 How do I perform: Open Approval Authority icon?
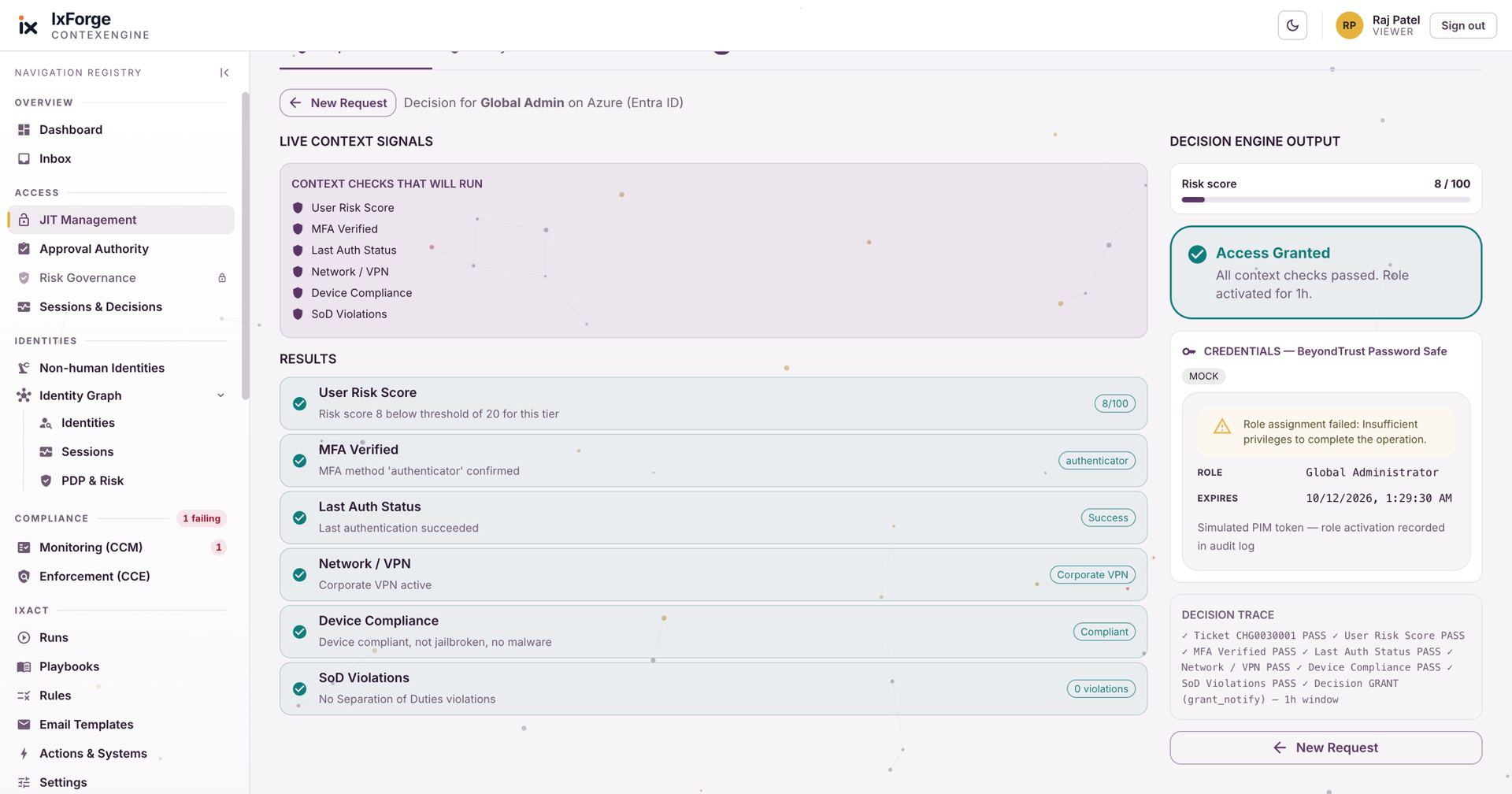pyautogui.click(x=24, y=249)
